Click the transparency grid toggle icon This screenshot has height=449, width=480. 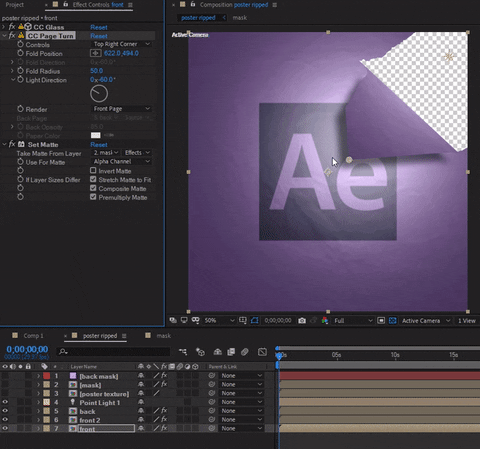[393, 321]
